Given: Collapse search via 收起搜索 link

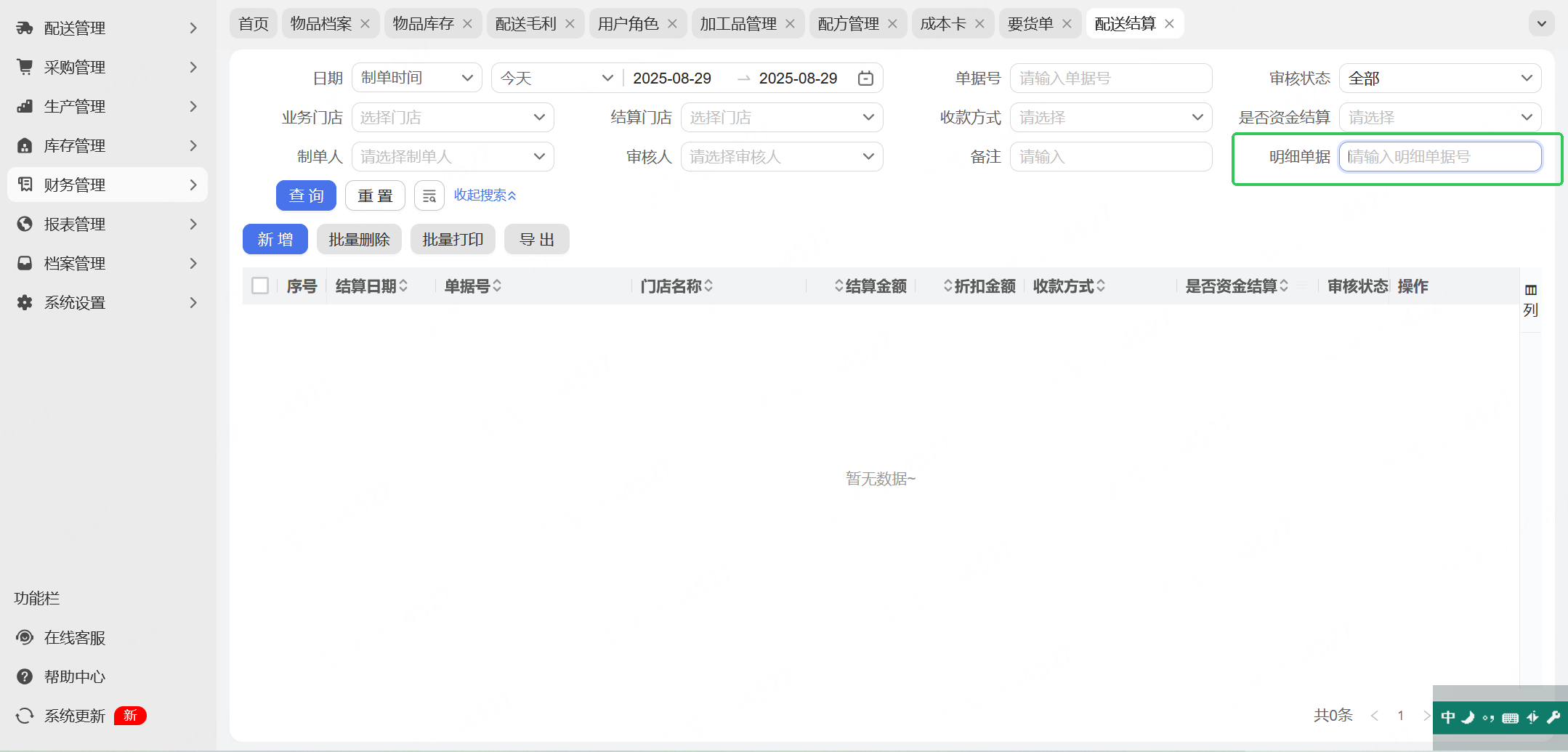Looking at the screenshot, I should pyautogui.click(x=485, y=195).
